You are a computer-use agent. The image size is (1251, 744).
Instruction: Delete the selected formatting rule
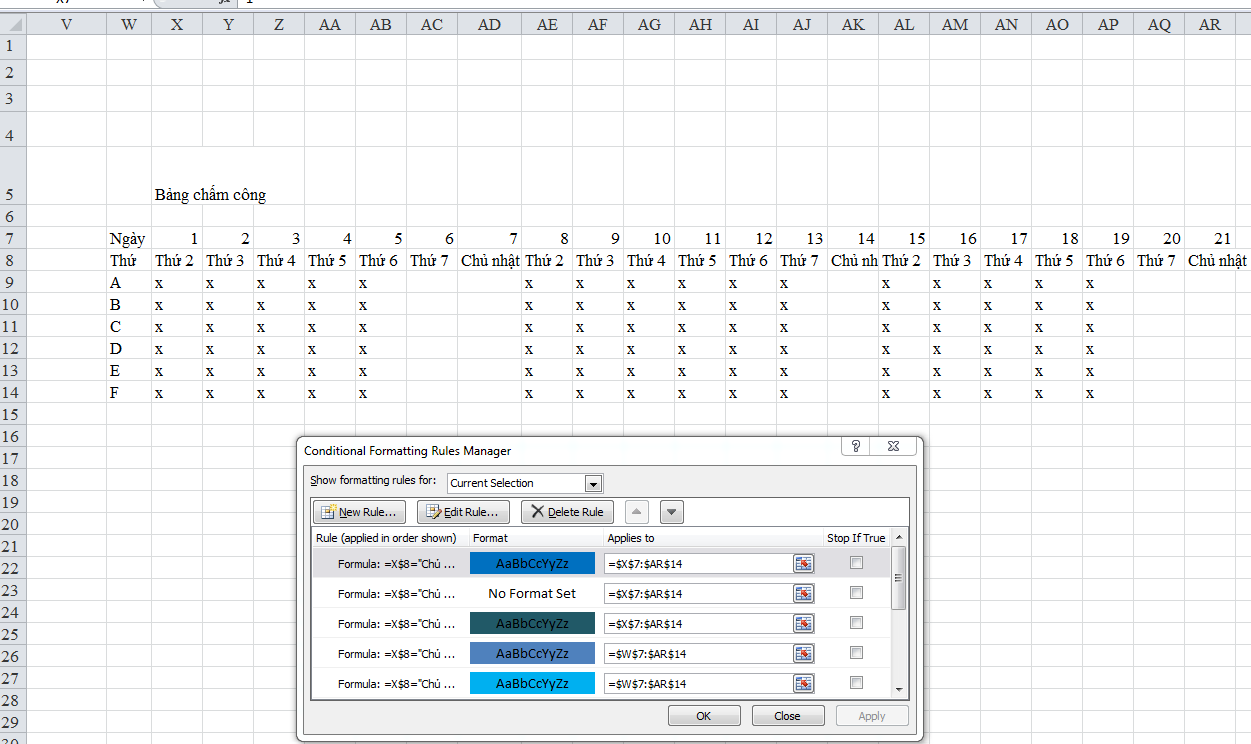click(x=567, y=512)
